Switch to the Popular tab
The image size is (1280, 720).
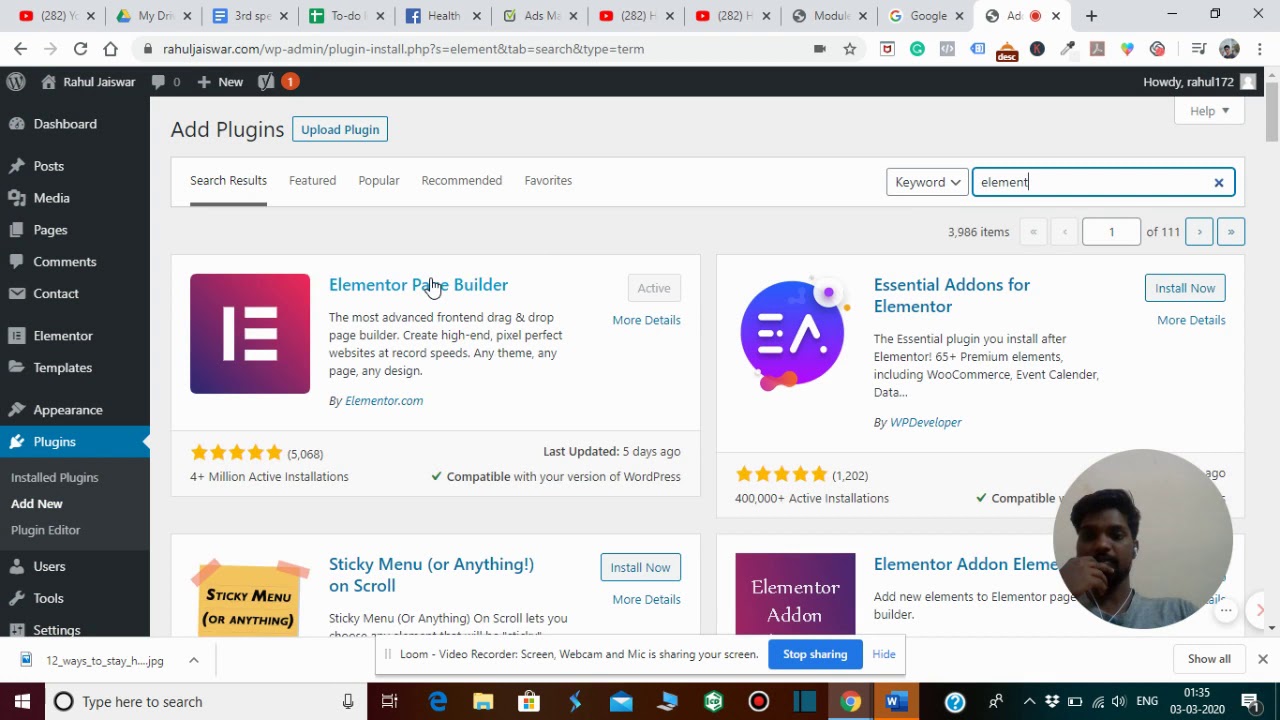tap(378, 181)
